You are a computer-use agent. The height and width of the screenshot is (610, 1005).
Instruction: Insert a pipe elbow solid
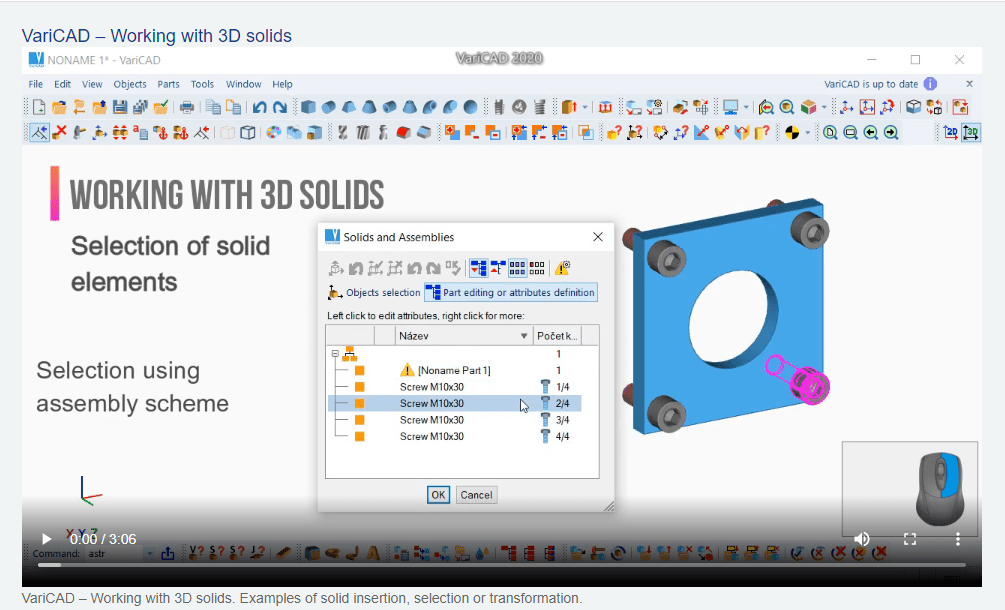430,107
